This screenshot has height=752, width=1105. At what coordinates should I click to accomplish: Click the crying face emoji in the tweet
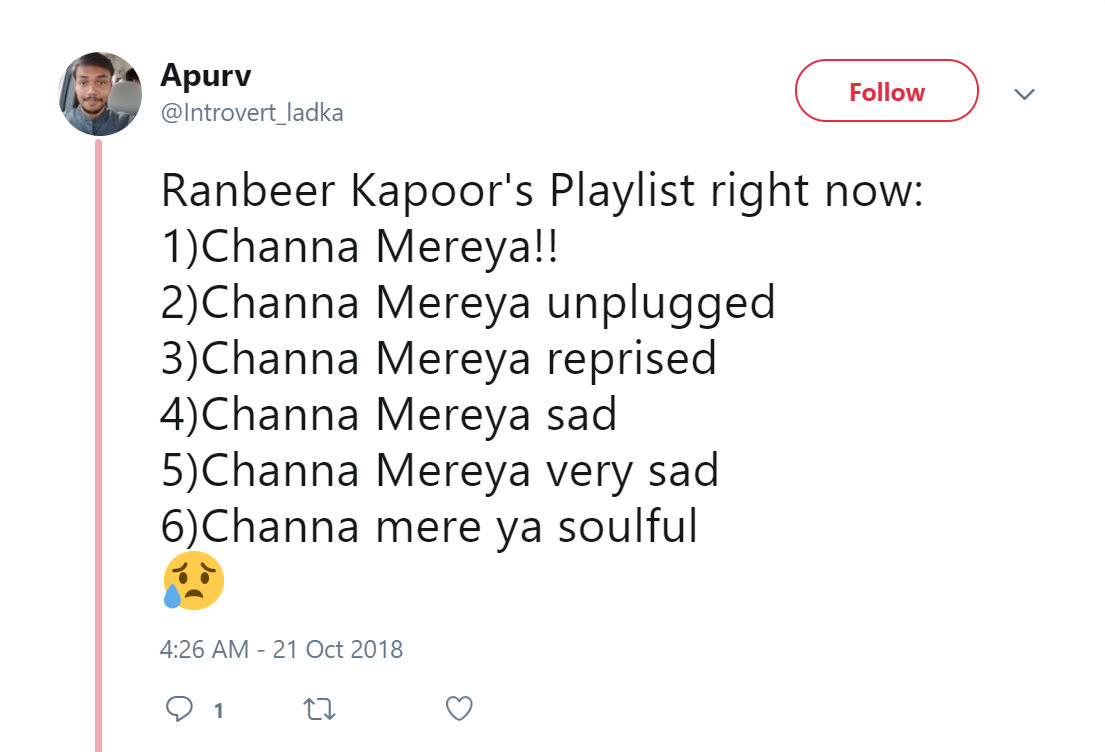coord(192,580)
